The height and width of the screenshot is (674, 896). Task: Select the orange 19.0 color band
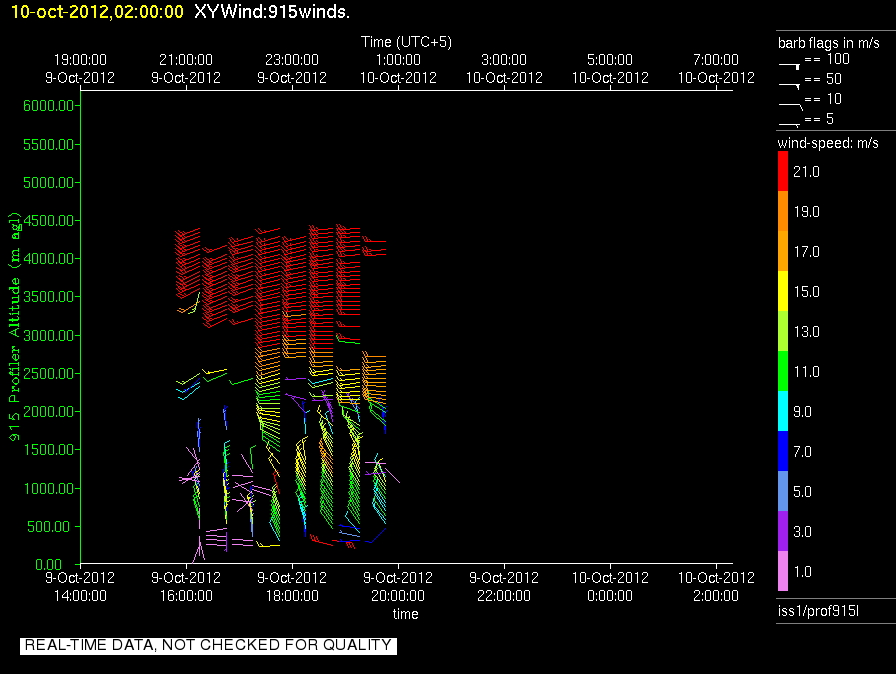click(783, 211)
